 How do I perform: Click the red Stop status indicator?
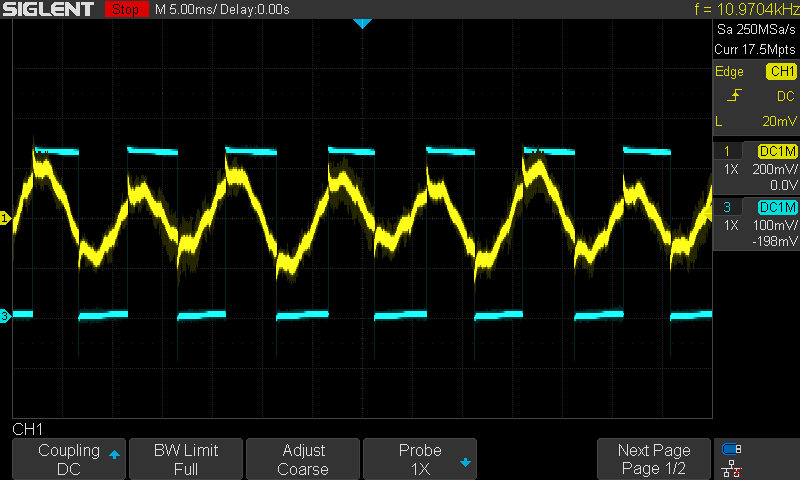(x=126, y=9)
